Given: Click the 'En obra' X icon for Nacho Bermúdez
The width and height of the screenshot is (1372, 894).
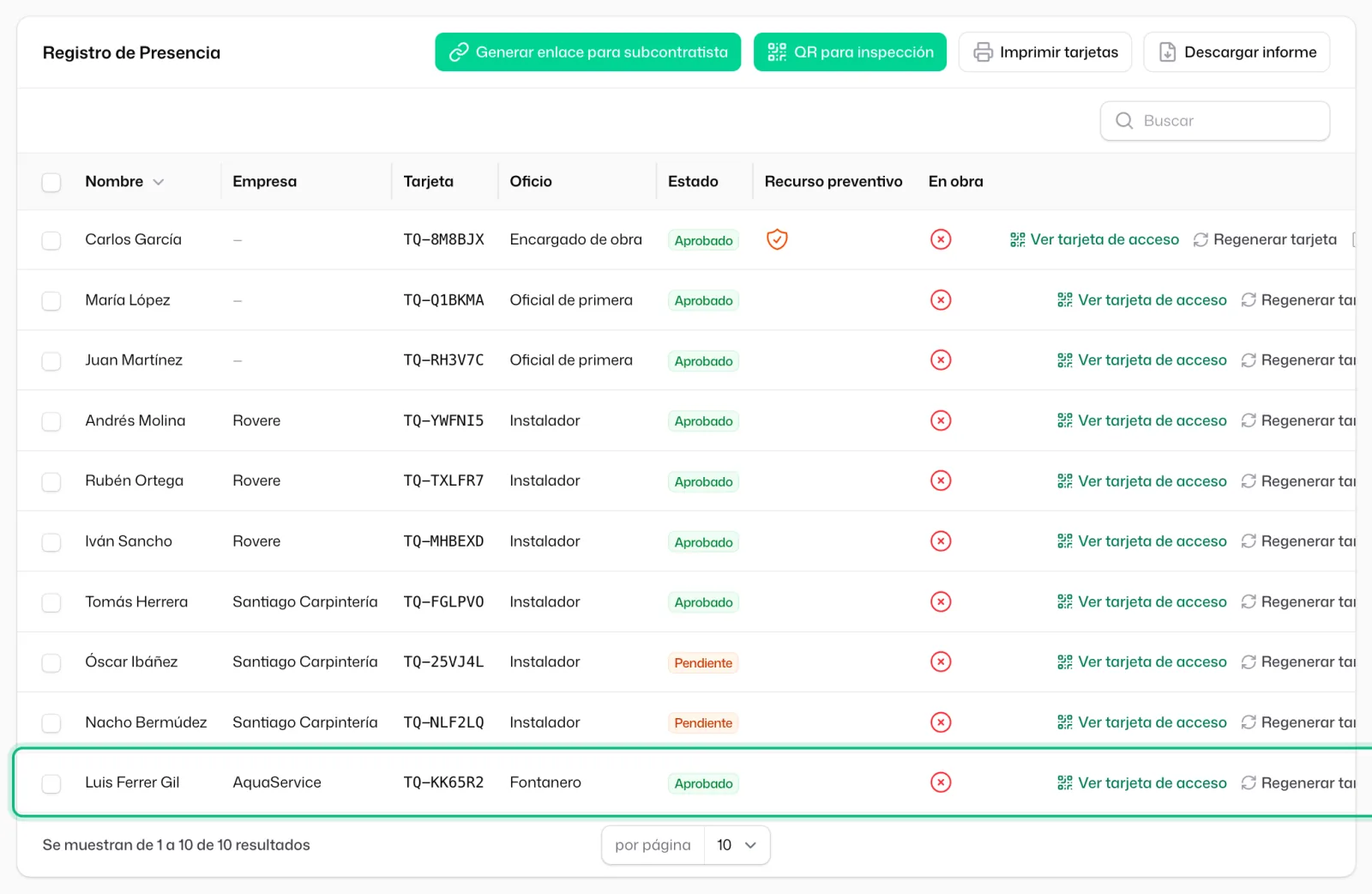Looking at the screenshot, I should (941, 722).
